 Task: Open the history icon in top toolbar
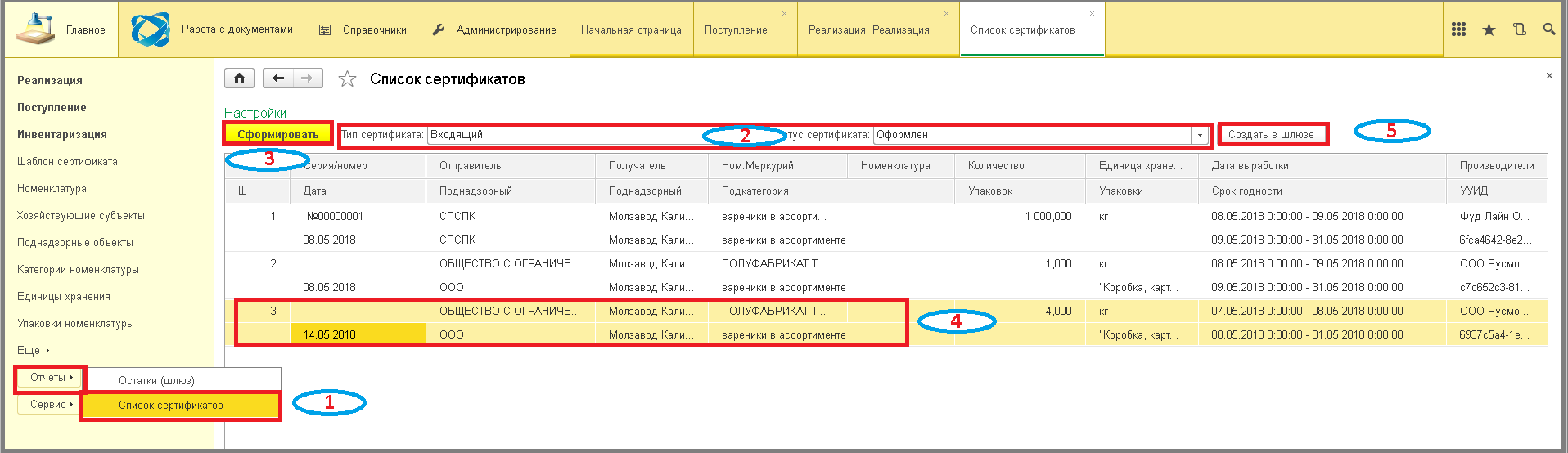coord(1519,29)
